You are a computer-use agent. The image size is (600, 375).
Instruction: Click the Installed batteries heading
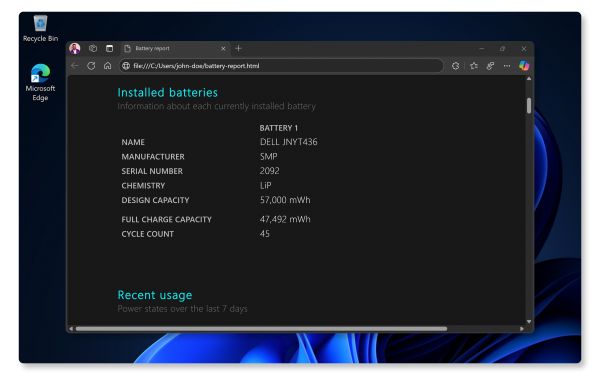(167, 93)
